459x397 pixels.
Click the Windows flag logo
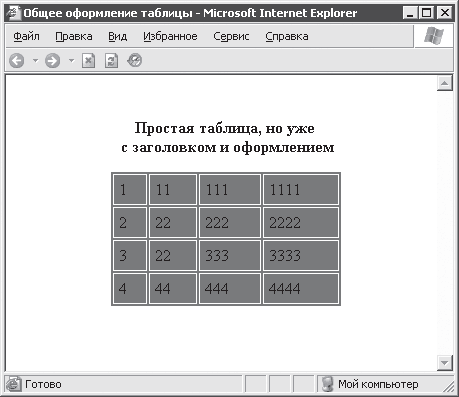pos(434,36)
